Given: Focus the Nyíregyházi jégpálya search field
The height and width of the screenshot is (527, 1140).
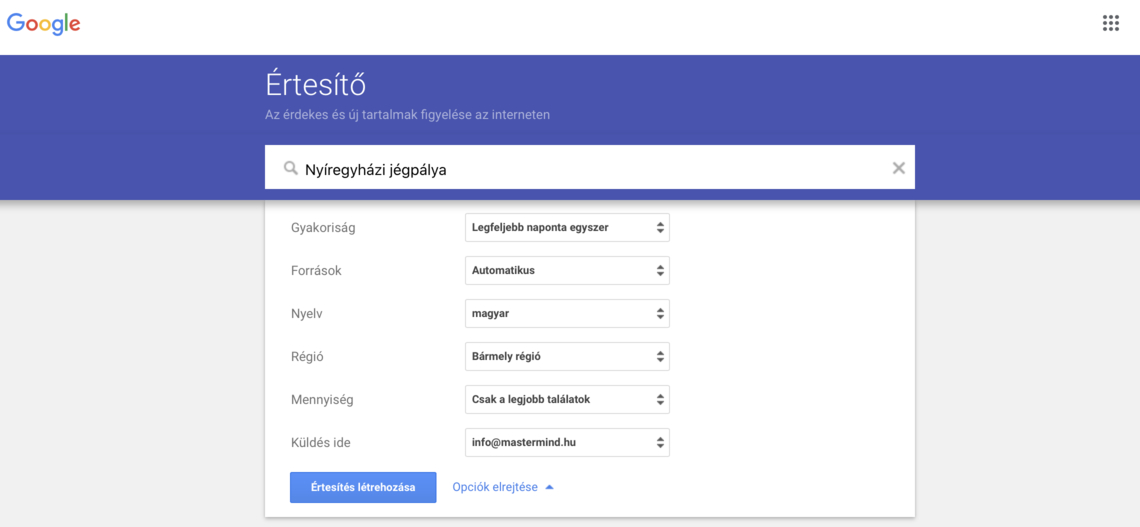Looking at the screenshot, I should (x=590, y=169).
